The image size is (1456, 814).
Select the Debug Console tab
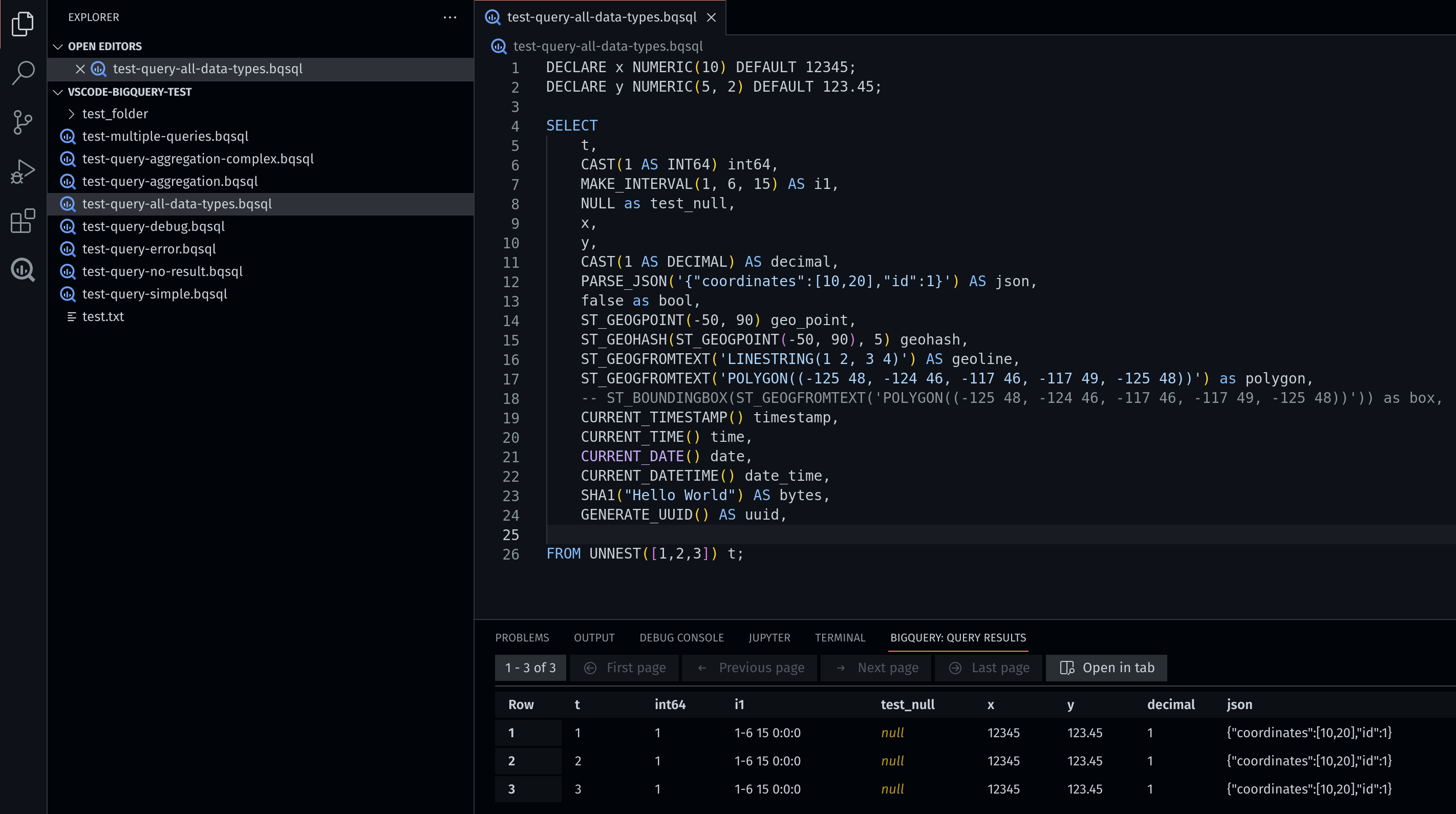[x=681, y=638]
